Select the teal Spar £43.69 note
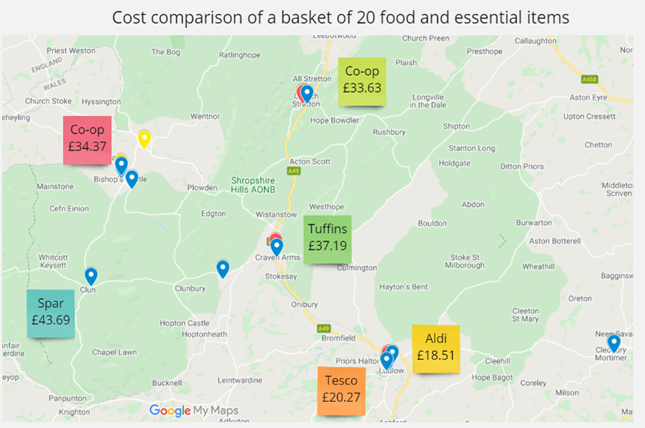The image size is (645, 428). pyautogui.click(x=51, y=314)
